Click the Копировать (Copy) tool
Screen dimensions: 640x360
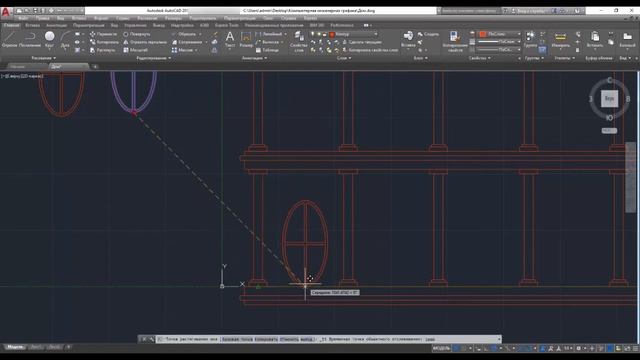point(104,42)
